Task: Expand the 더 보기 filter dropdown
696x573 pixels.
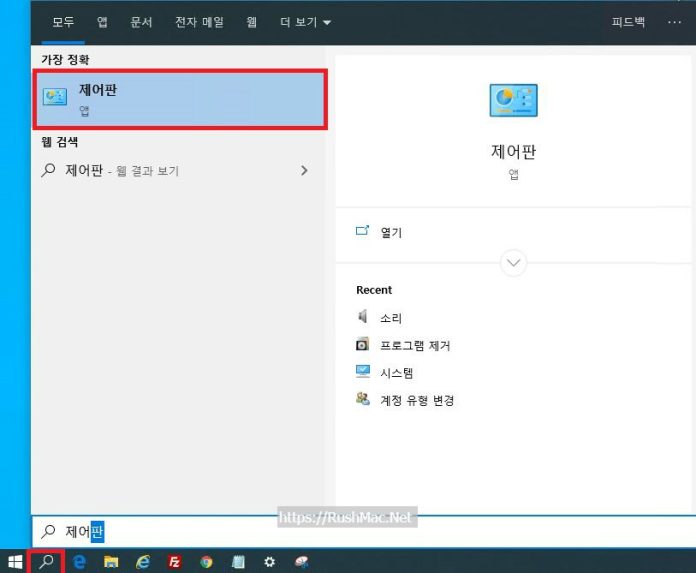Action: (306, 21)
